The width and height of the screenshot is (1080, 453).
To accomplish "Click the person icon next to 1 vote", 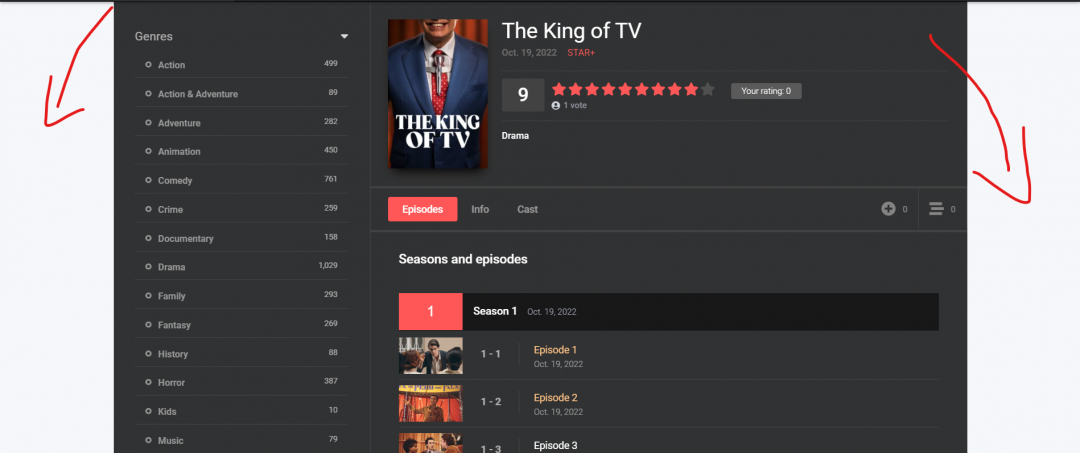I will tap(556, 105).
